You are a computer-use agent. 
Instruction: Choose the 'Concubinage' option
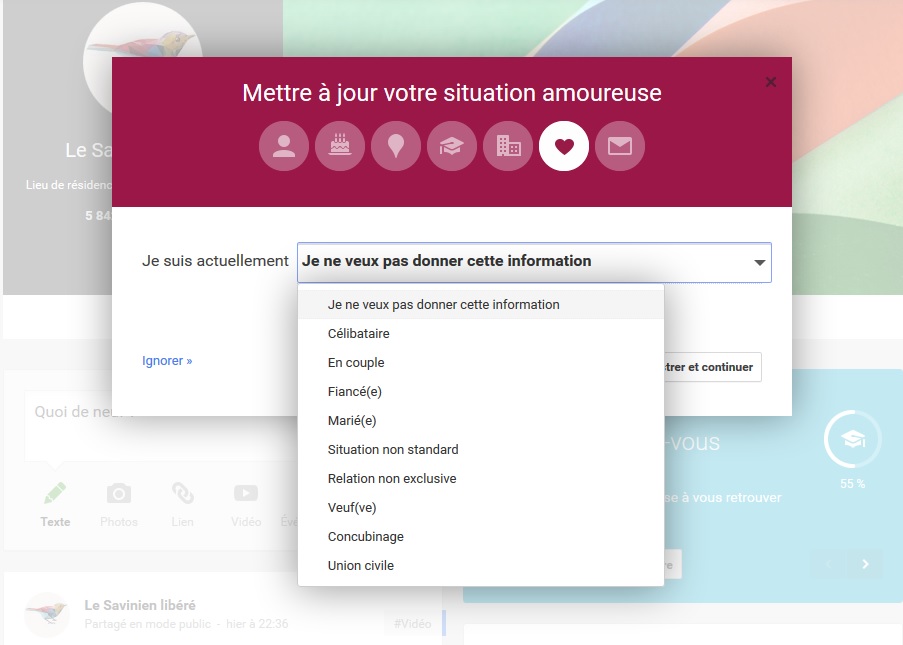(x=364, y=536)
